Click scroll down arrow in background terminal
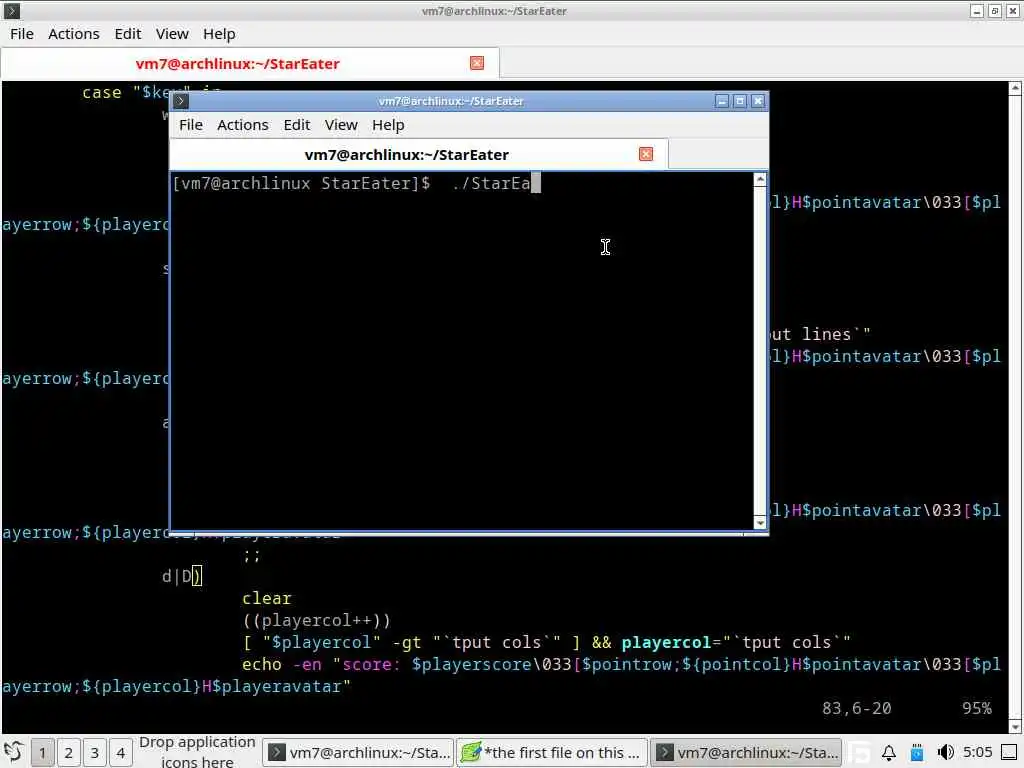 point(1015,727)
